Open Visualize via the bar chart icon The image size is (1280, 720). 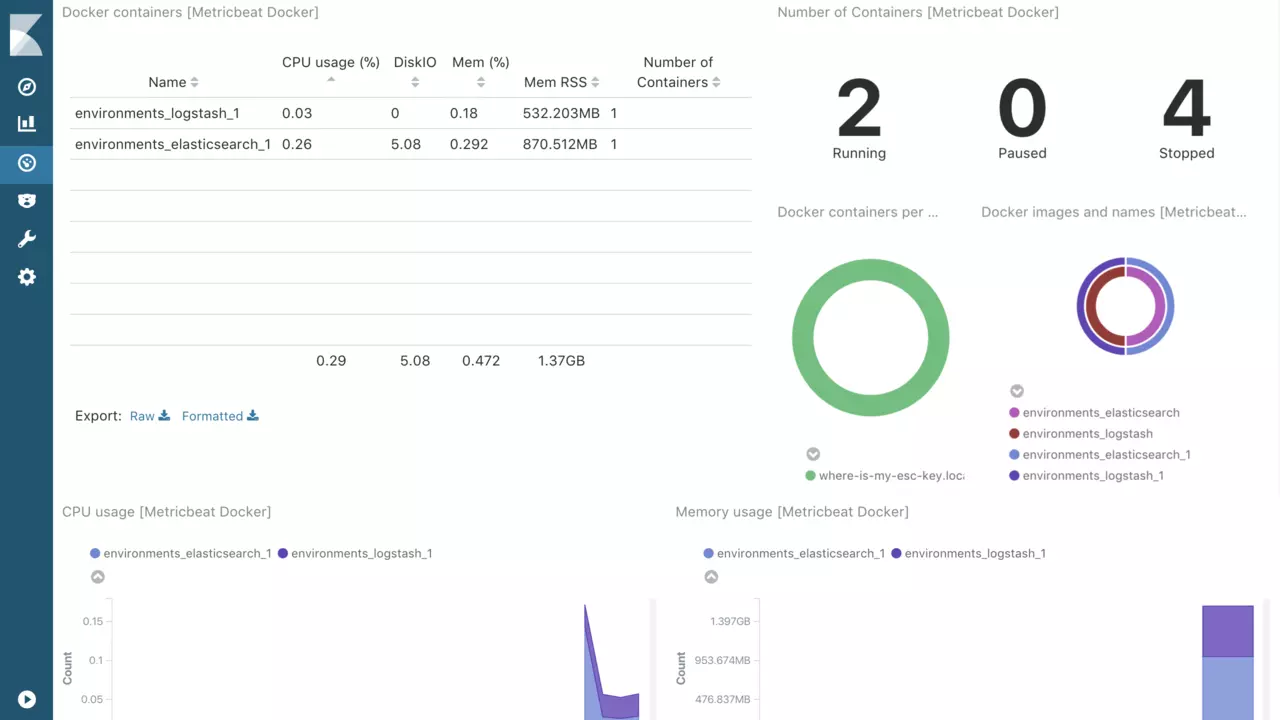tap(27, 124)
